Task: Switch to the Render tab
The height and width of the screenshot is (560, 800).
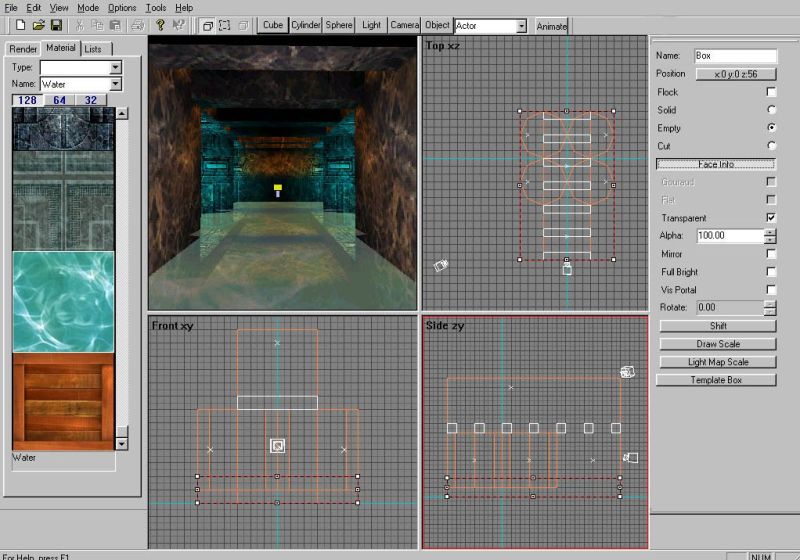Action: [x=23, y=49]
